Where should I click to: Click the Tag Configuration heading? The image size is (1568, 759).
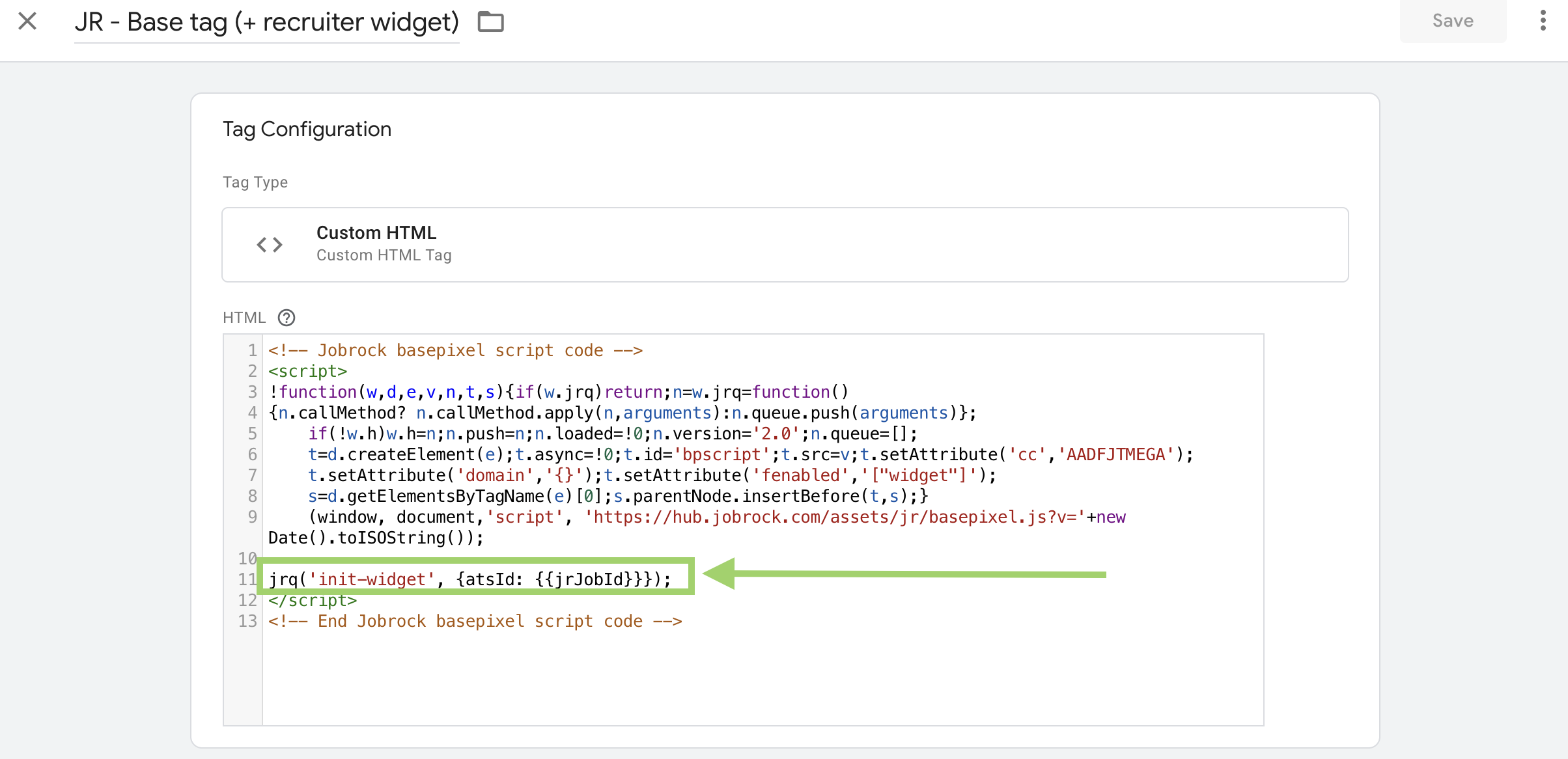pyautogui.click(x=307, y=129)
